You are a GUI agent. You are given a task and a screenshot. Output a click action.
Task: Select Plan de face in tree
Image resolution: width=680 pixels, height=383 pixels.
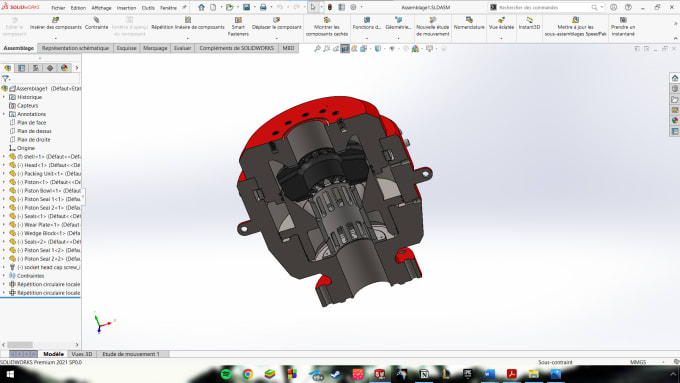(31, 122)
